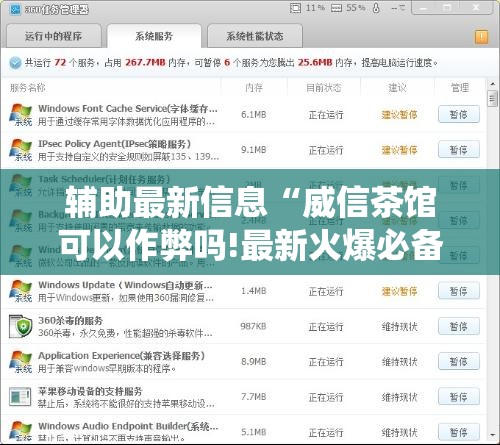Click the IPsec Policy Agent system icon

click(x=21, y=150)
